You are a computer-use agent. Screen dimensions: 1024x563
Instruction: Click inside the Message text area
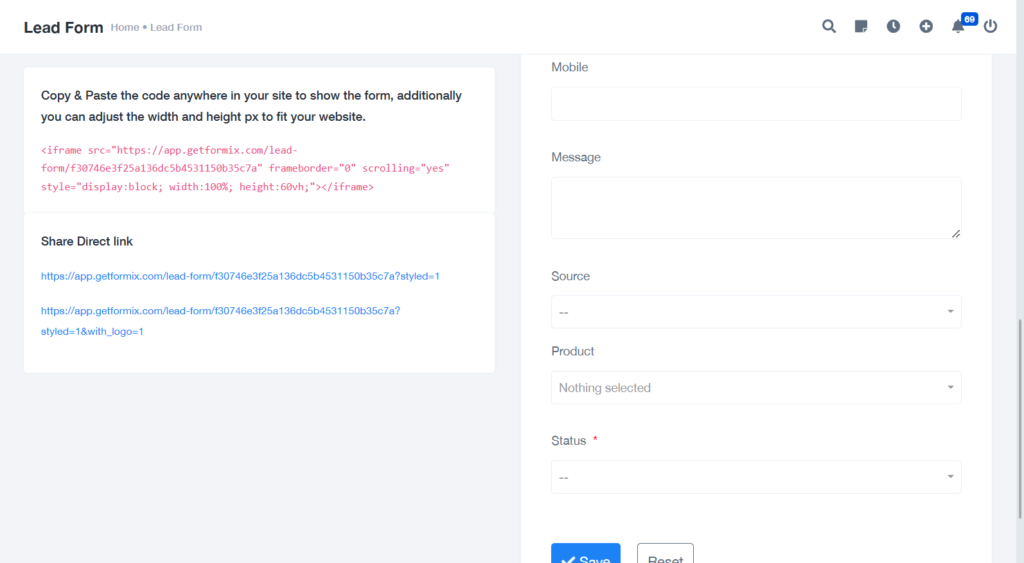coord(756,208)
